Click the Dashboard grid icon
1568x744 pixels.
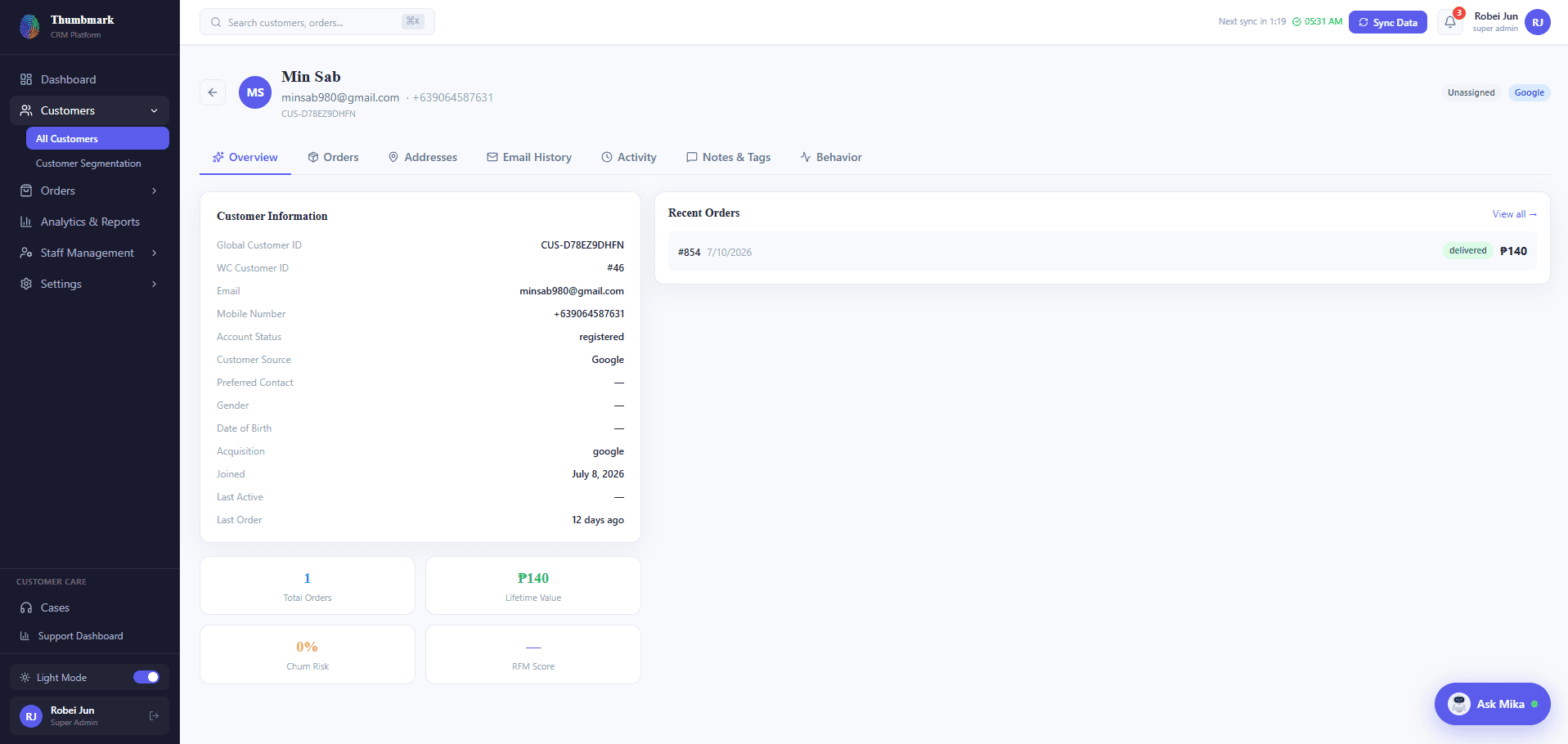tap(26, 79)
